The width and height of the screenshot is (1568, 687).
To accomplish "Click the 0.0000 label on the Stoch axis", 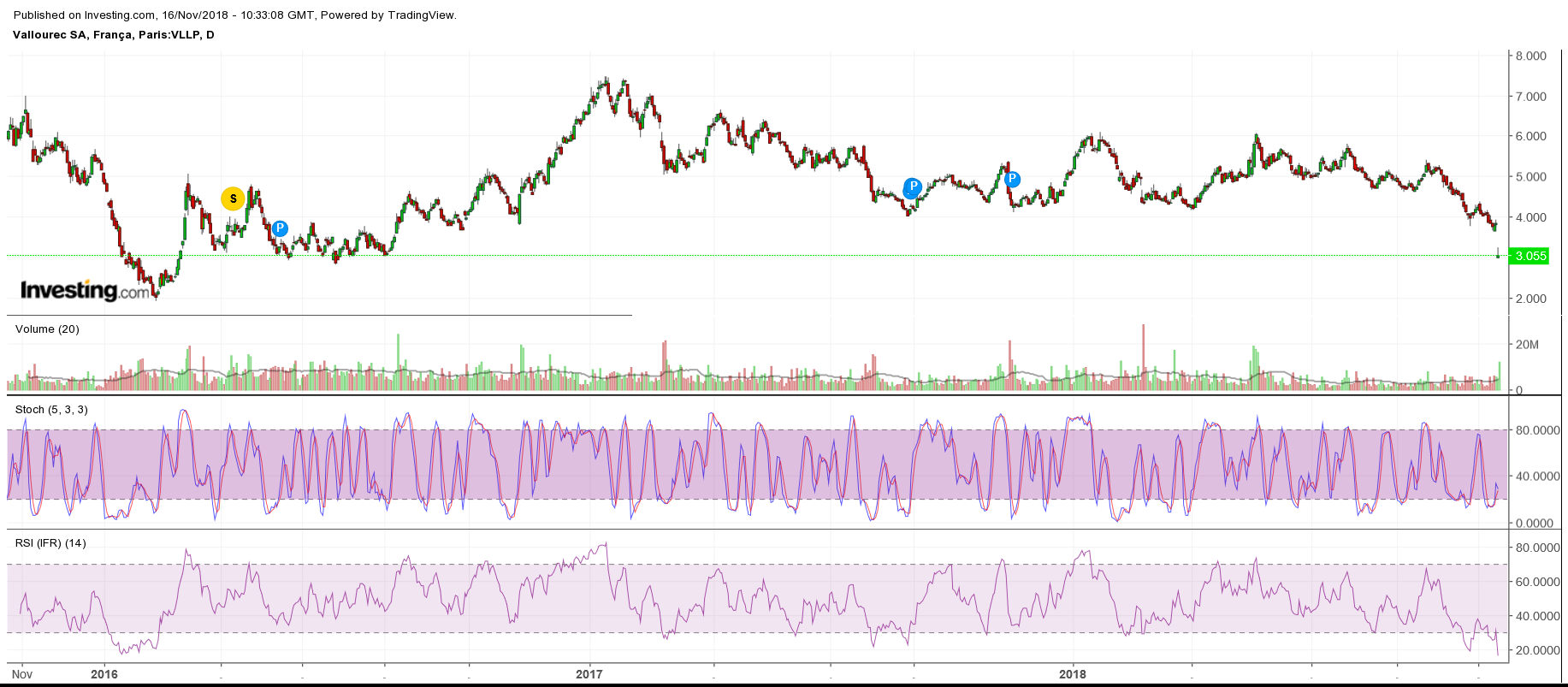I will 1535,523.
